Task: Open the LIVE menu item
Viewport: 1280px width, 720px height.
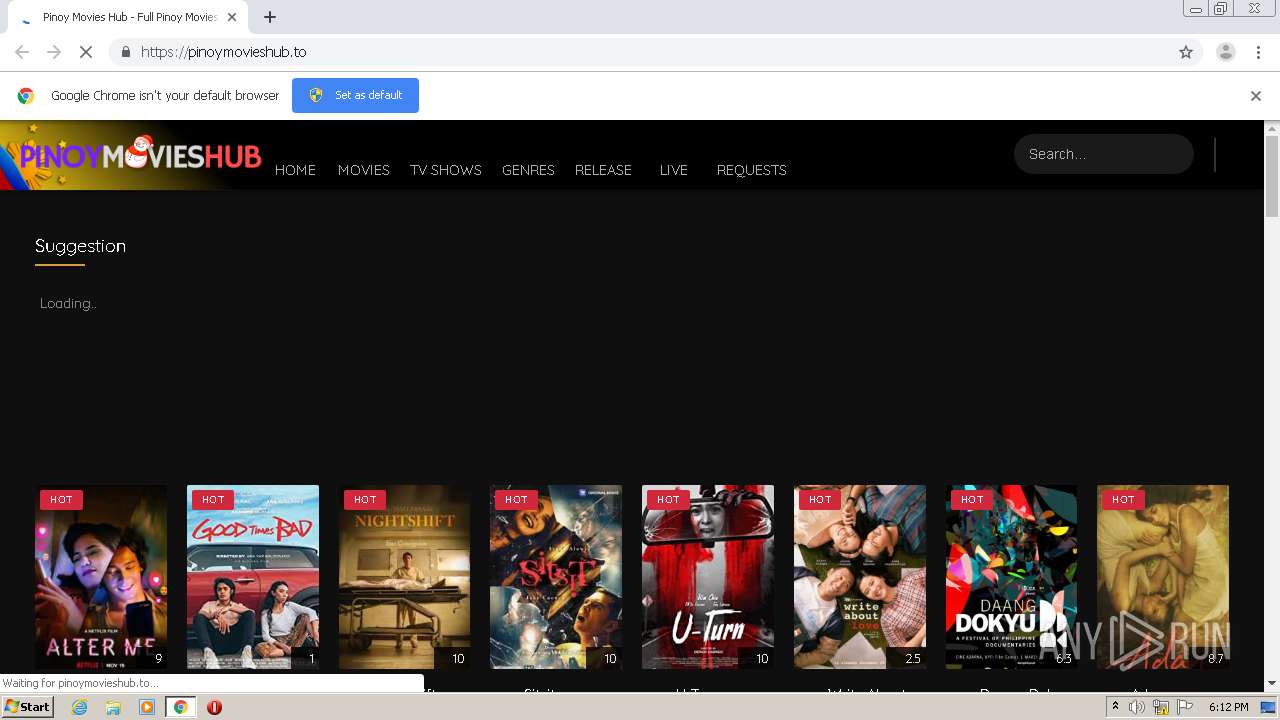Action: coord(673,170)
